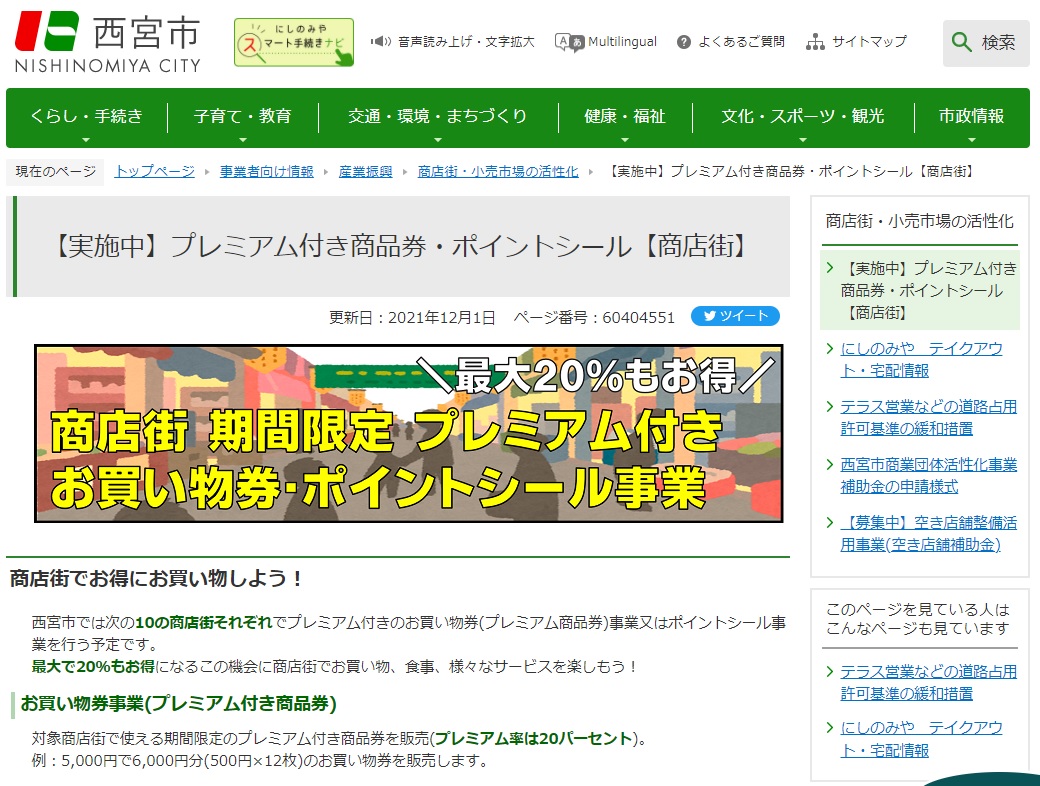Screen dimensions: 1040x786
Task: Go to 産業振興 breadcrumb link
Action: tap(365, 172)
